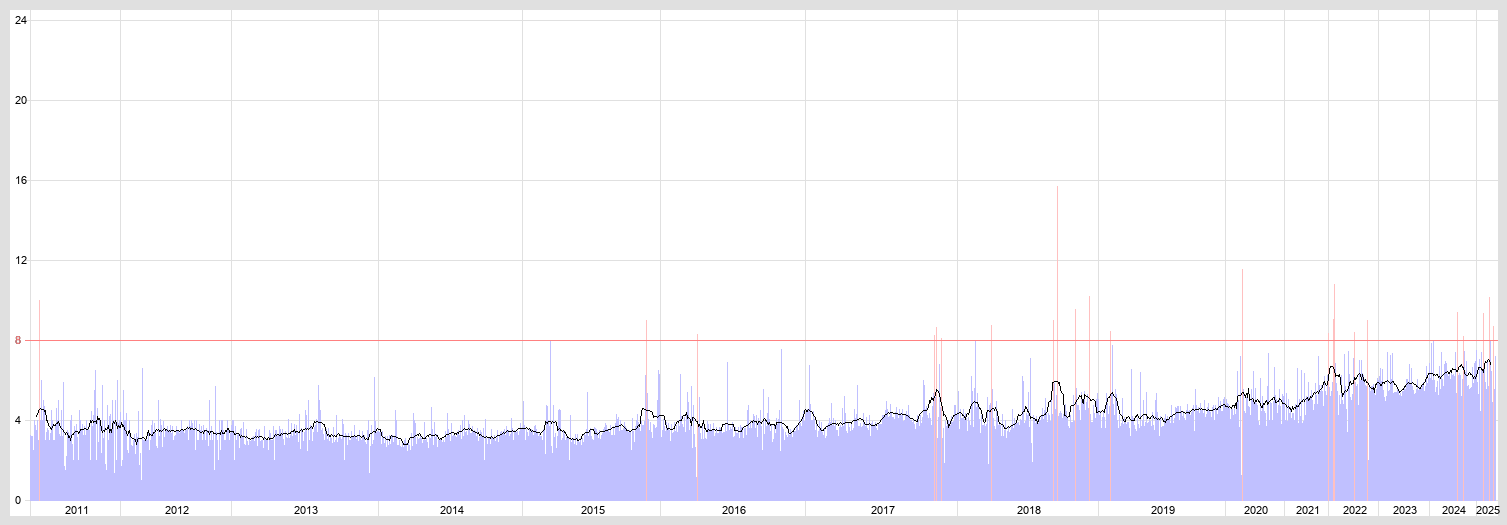Click the red 8 threshold axis label
The width and height of the screenshot is (1507, 525).
[18, 340]
